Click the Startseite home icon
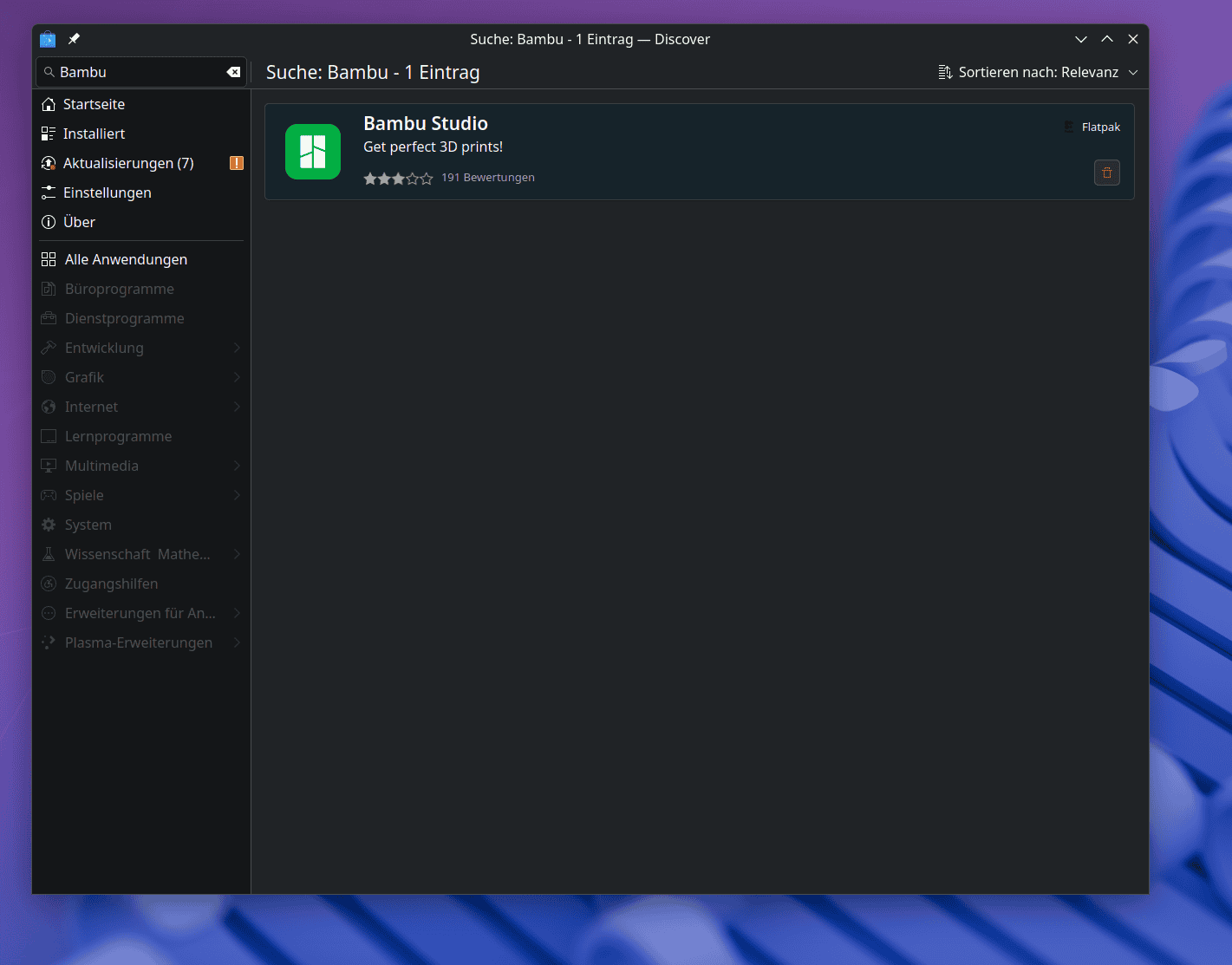This screenshot has width=1232, height=965. point(49,104)
